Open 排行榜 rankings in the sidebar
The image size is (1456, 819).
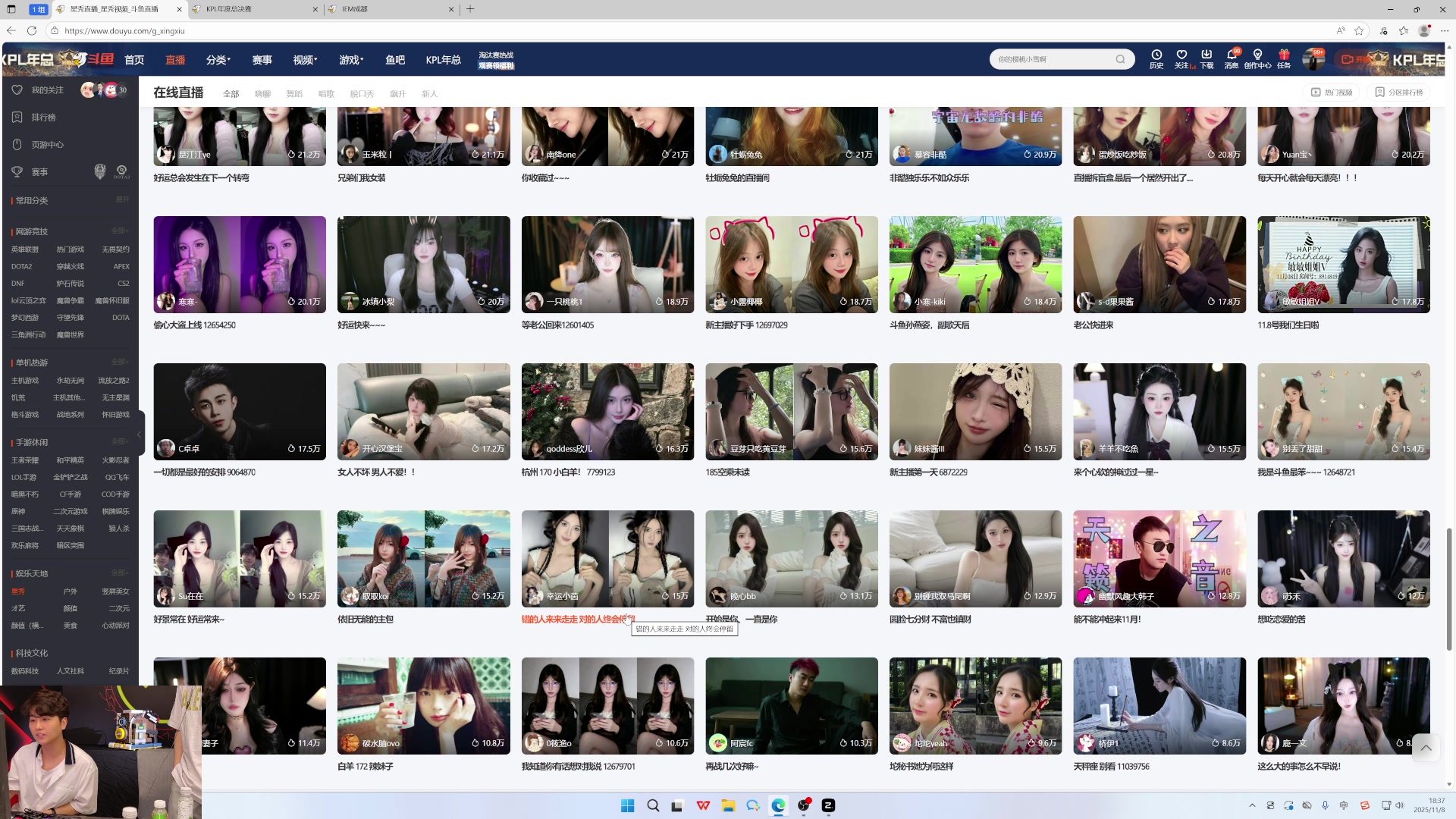(x=43, y=118)
